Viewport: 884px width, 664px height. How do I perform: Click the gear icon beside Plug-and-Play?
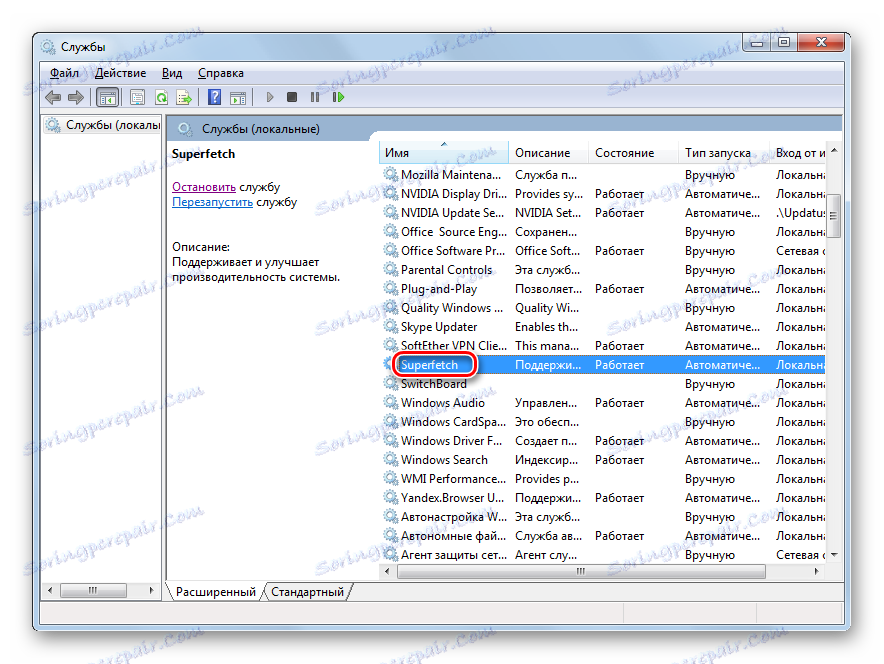391,289
